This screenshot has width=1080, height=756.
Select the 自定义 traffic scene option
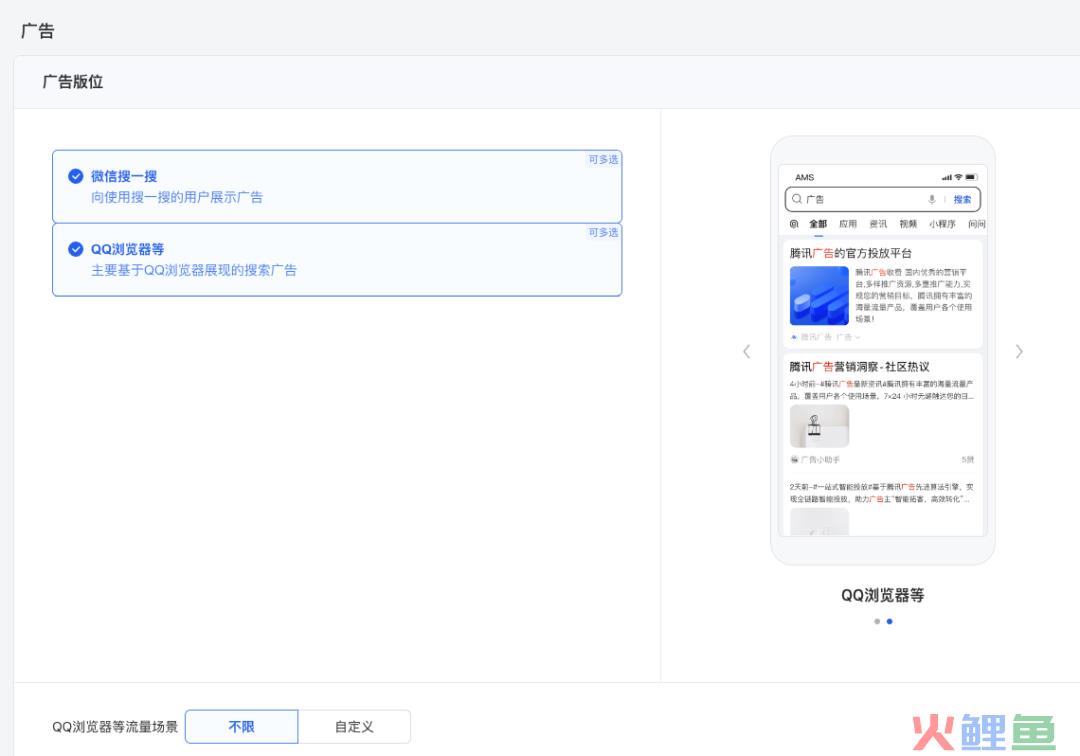tap(354, 726)
